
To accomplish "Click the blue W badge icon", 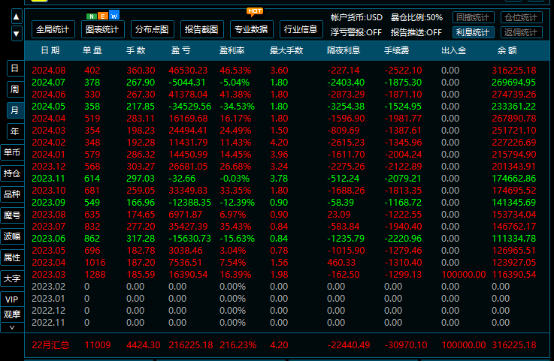I will point(114,16).
